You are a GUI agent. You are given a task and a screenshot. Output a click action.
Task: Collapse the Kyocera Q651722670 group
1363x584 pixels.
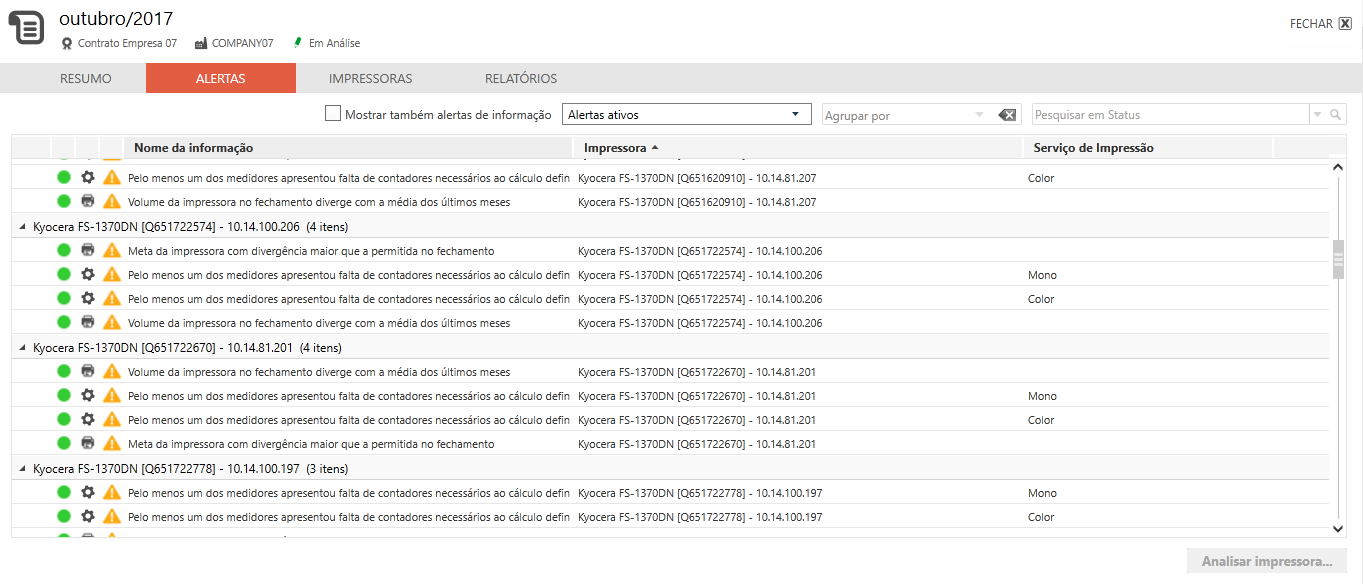(x=23, y=348)
